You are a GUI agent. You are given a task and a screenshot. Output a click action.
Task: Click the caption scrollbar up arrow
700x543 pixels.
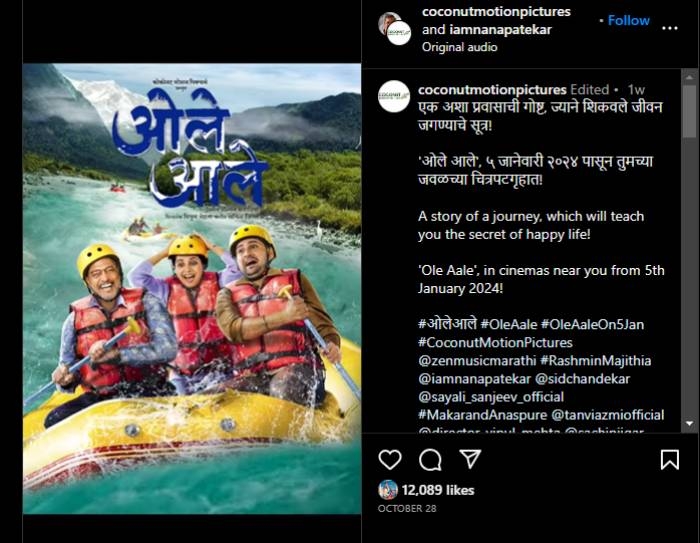pos(689,77)
